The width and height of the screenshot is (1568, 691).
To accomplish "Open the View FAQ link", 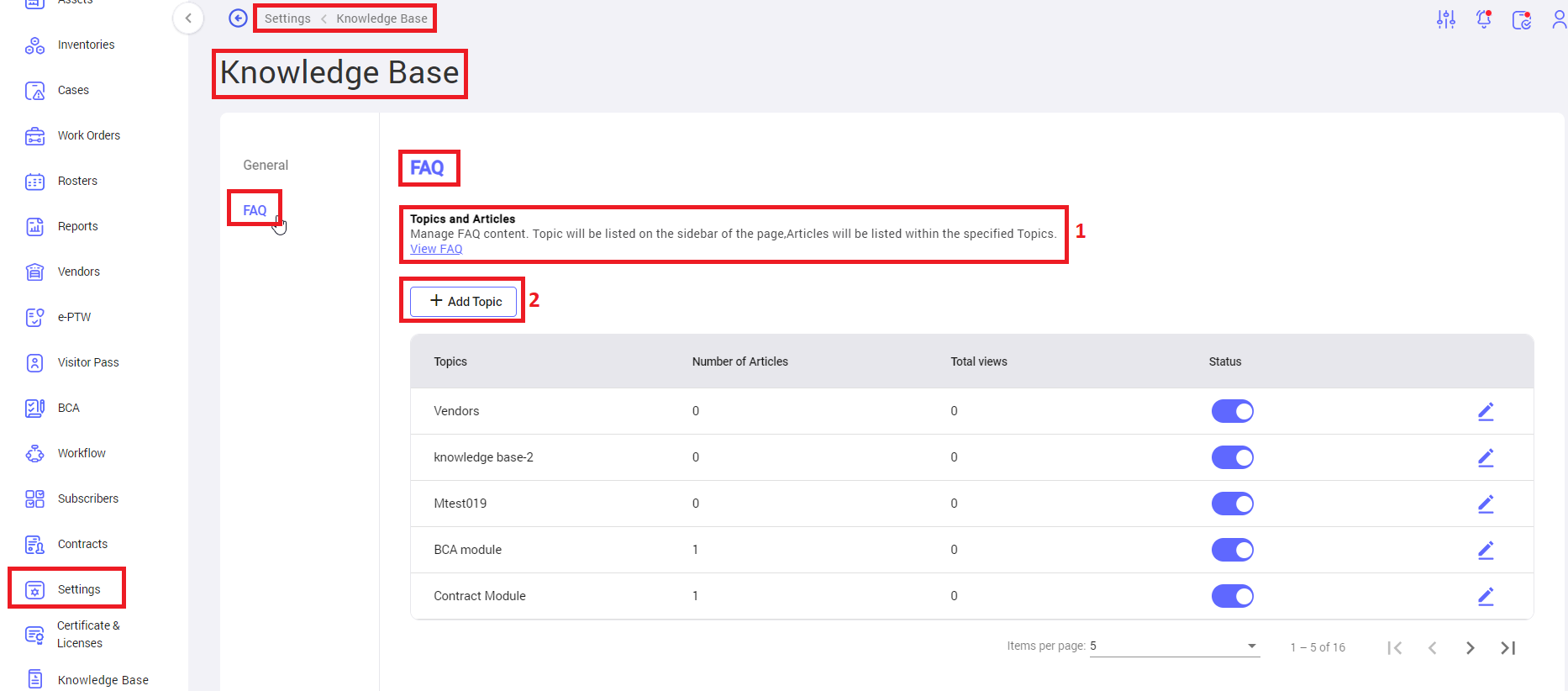I will click(x=436, y=249).
